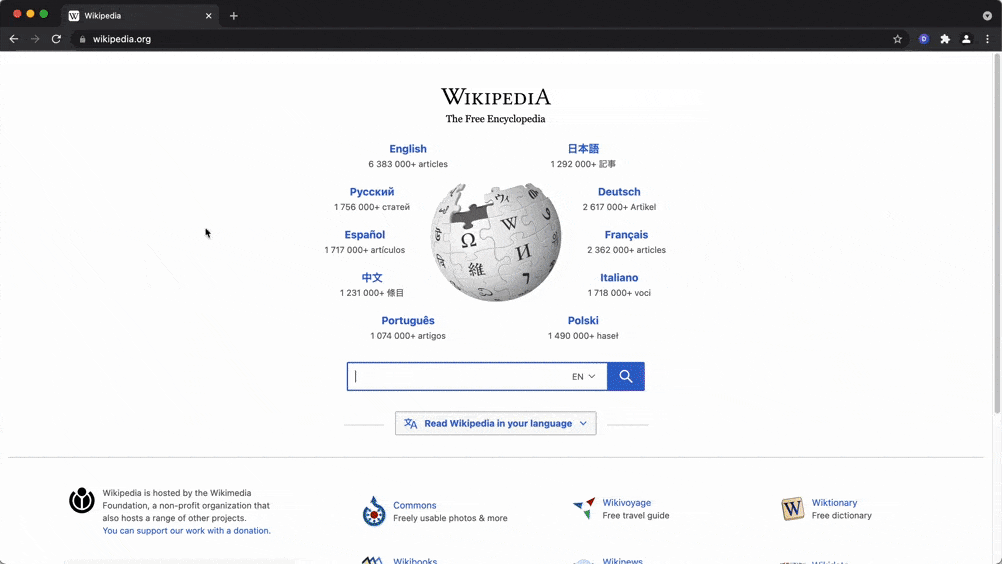Click the Wikivoyage logo icon
Image resolution: width=1002 pixels, height=564 pixels.
584,508
